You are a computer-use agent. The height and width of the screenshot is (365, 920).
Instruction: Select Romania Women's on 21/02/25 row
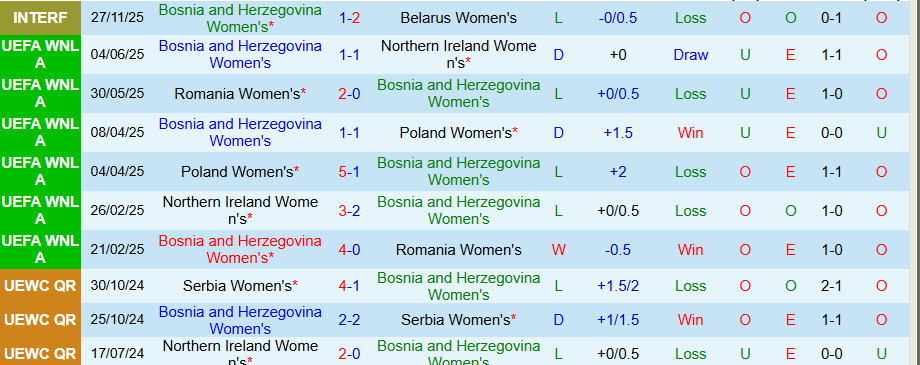[458, 250]
